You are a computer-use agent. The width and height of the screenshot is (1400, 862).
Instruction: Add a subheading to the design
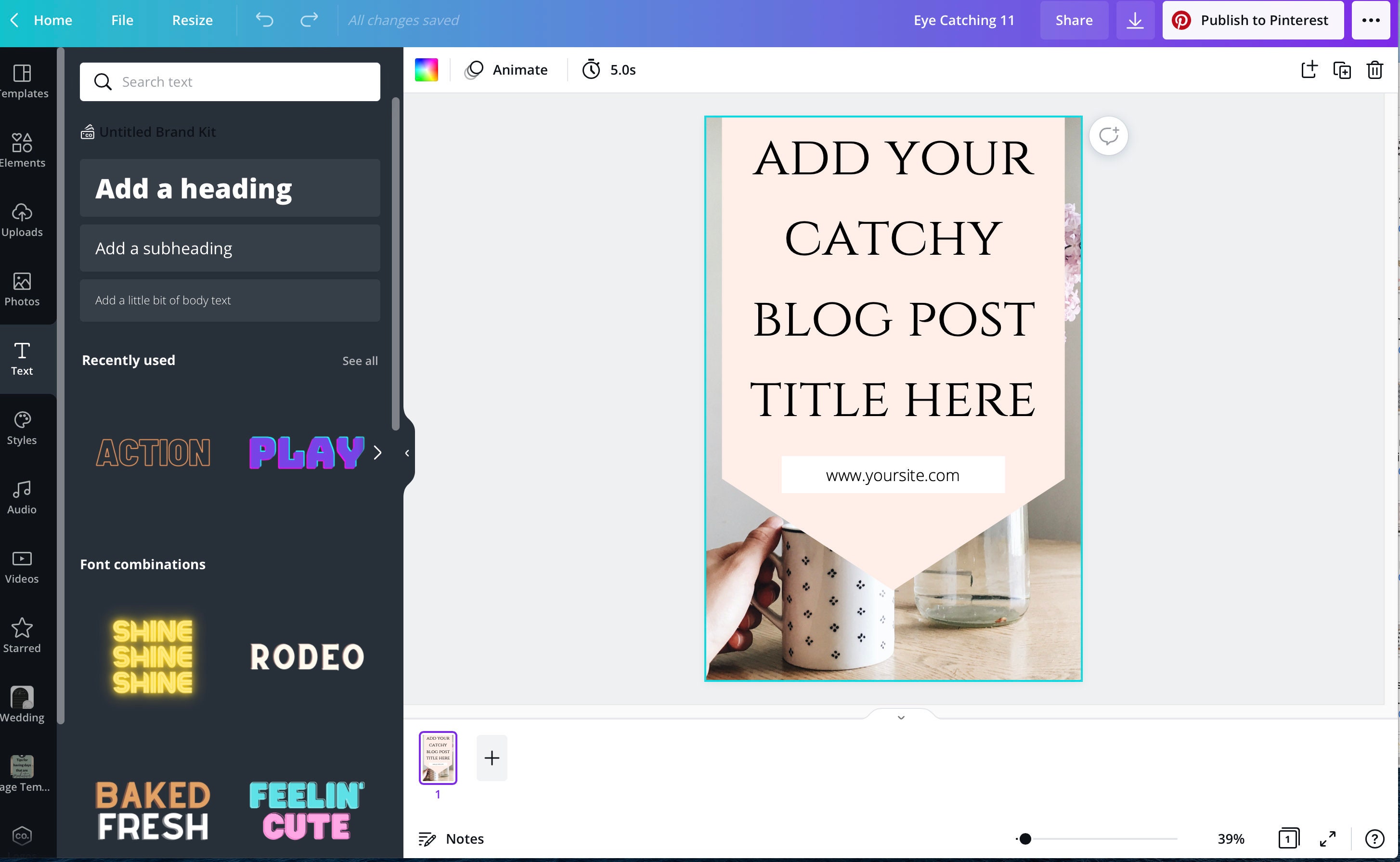(230, 248)
